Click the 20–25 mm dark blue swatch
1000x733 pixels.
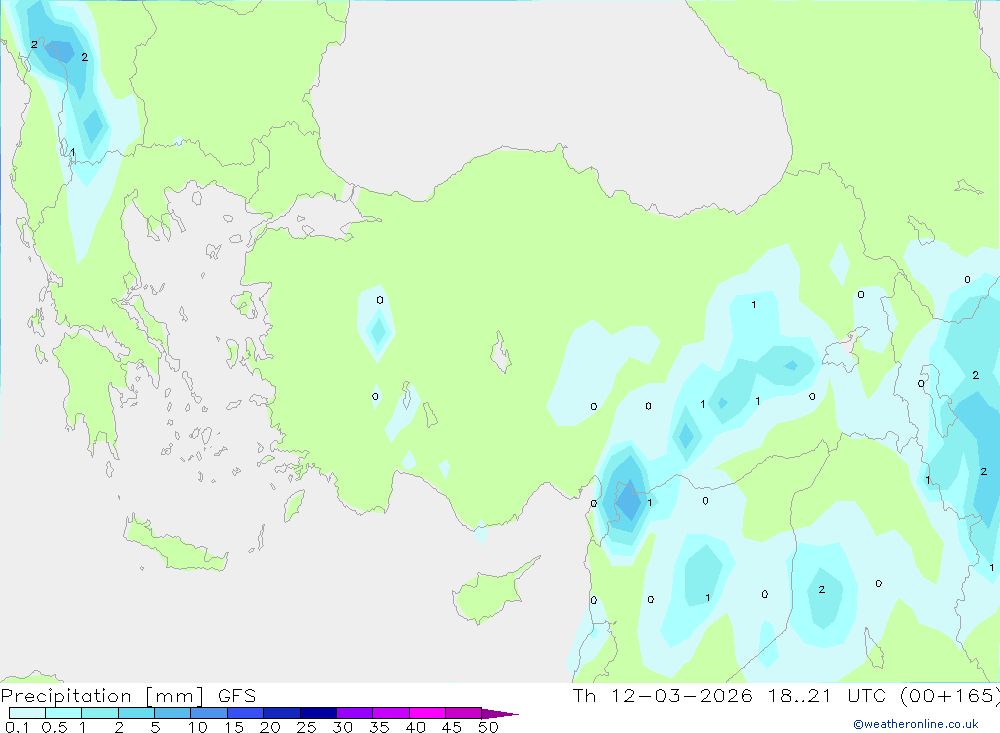[282, 713]
